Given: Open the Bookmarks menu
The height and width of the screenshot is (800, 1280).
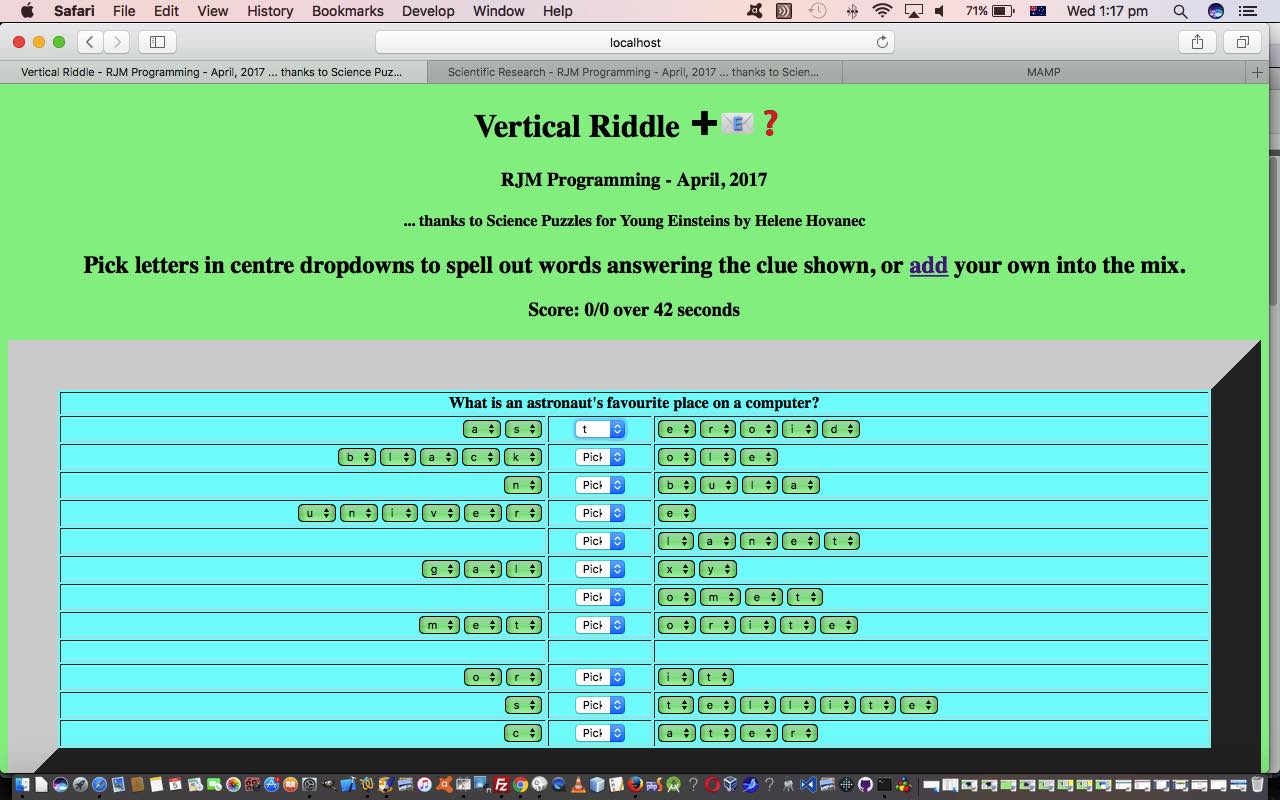Looking at the screenshot, I should coord(347,11).
